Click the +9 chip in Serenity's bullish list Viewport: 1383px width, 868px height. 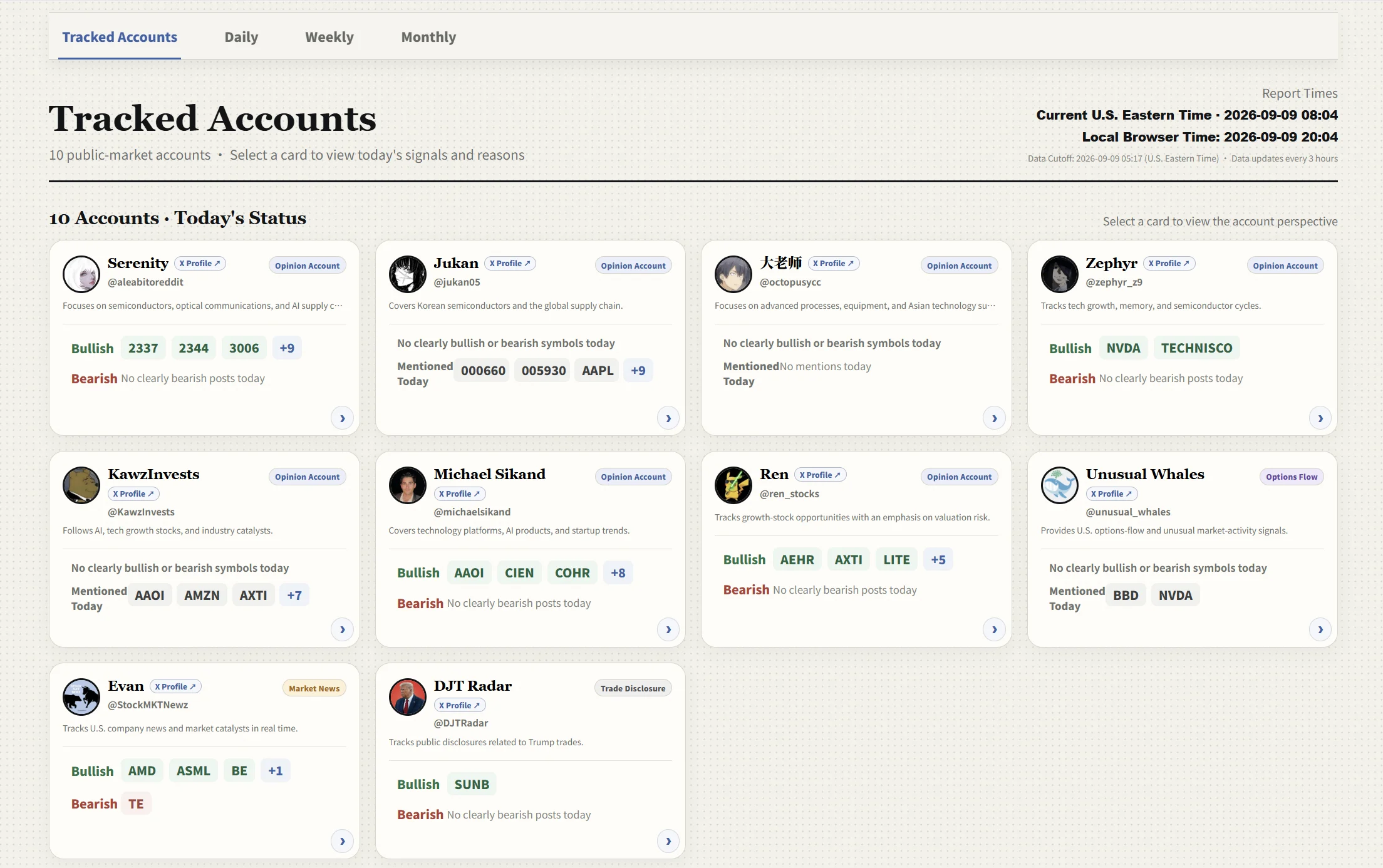(x=287, y=348)
